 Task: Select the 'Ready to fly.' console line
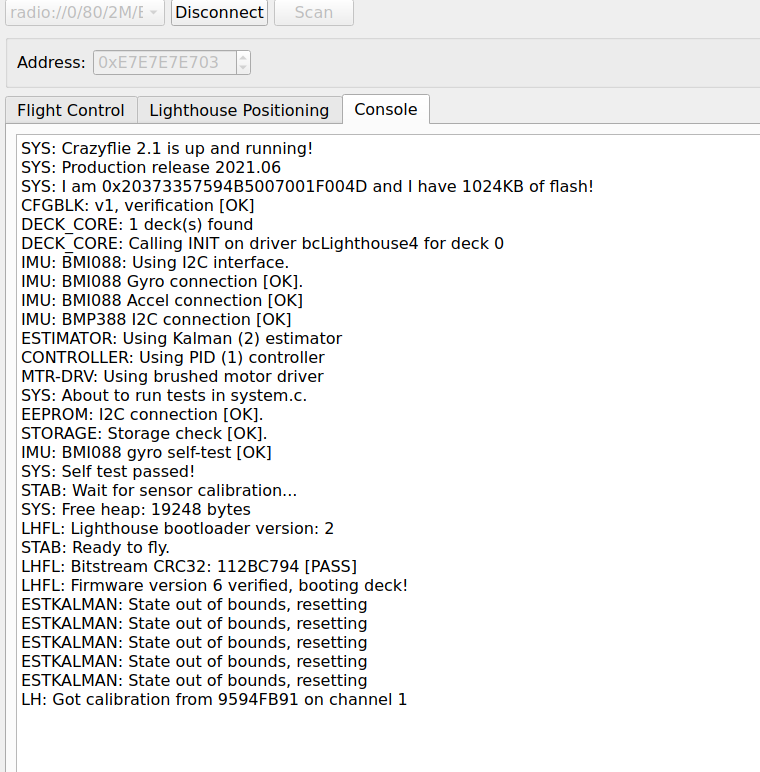(x=96, y=547)
